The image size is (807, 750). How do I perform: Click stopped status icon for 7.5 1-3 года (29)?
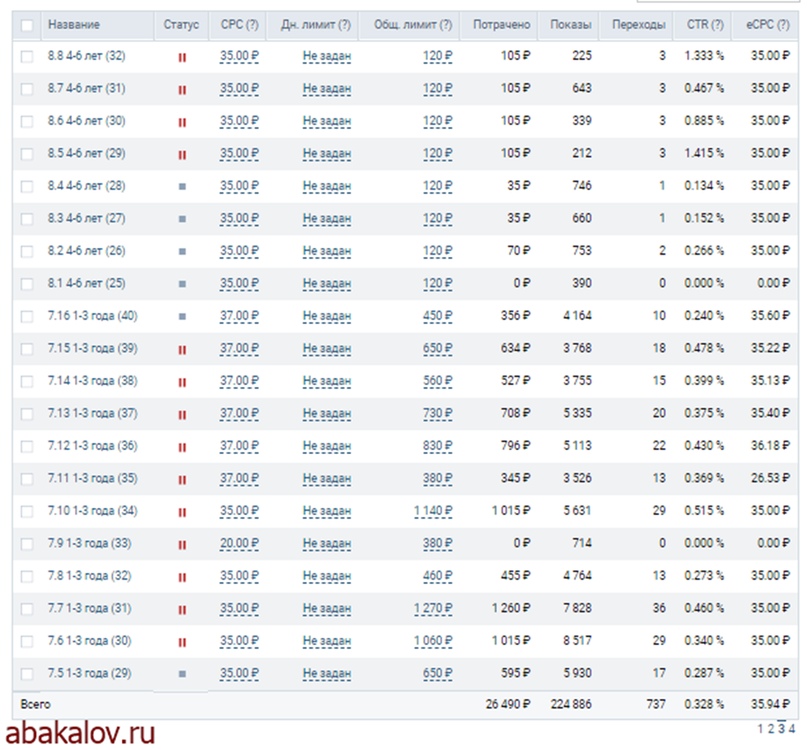click(x=182, y=674)
